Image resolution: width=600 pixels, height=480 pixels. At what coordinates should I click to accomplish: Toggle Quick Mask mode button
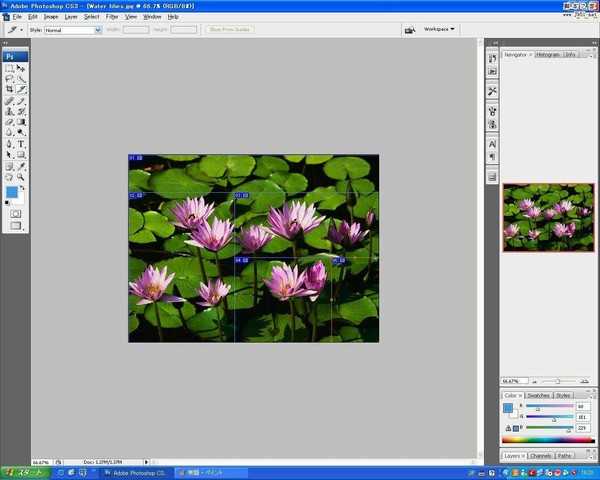pos(15,213)
